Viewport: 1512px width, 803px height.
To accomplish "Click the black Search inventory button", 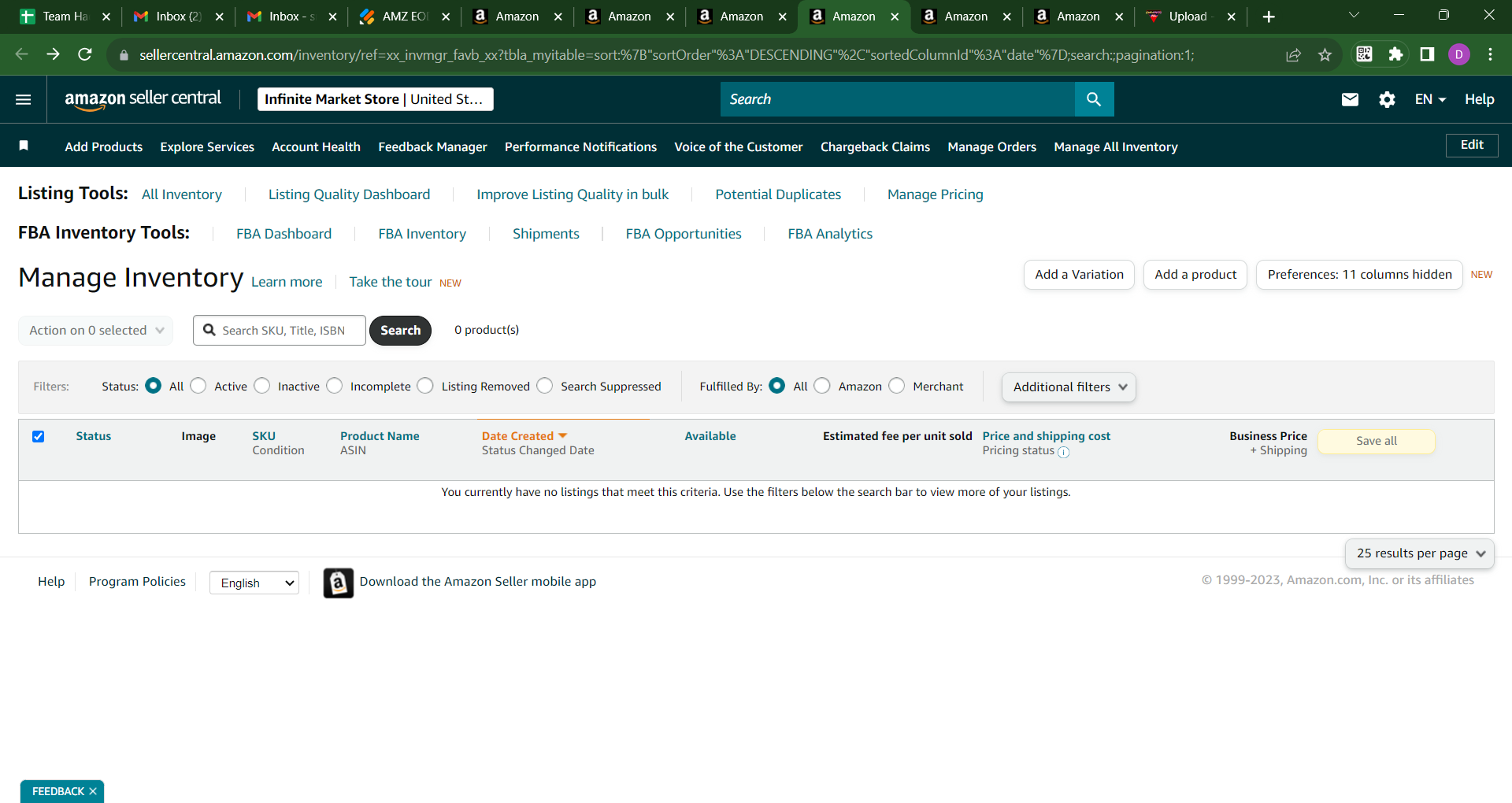I will pos(400,331).
